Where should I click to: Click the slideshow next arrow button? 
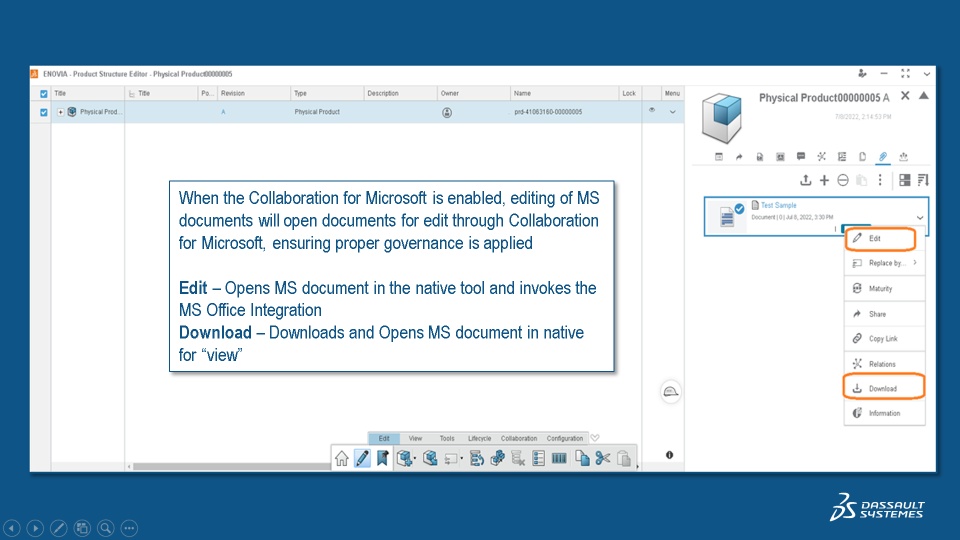point(35,528)
